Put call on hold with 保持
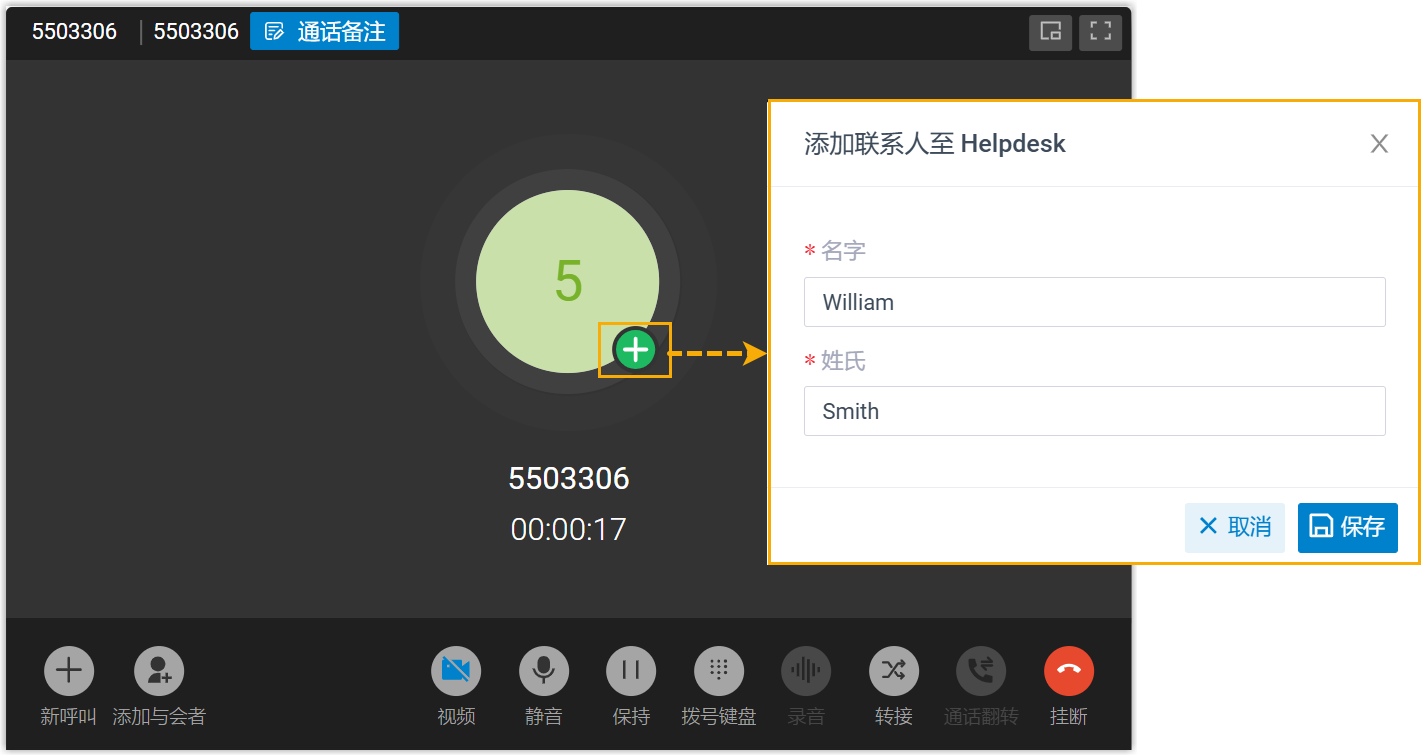The width and height of the screenshot is (1421, 756). [631, 671]
